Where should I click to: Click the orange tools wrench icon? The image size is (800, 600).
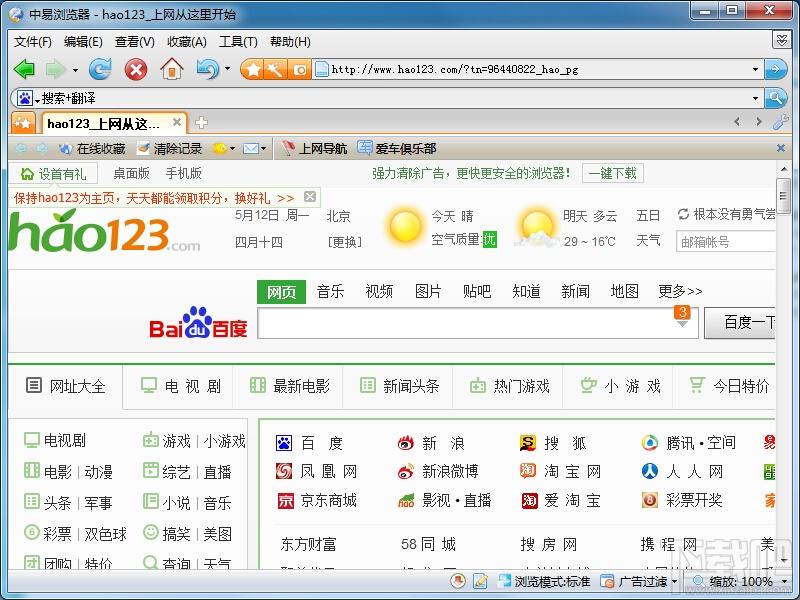pyautogui.click(x=276, y=69)
